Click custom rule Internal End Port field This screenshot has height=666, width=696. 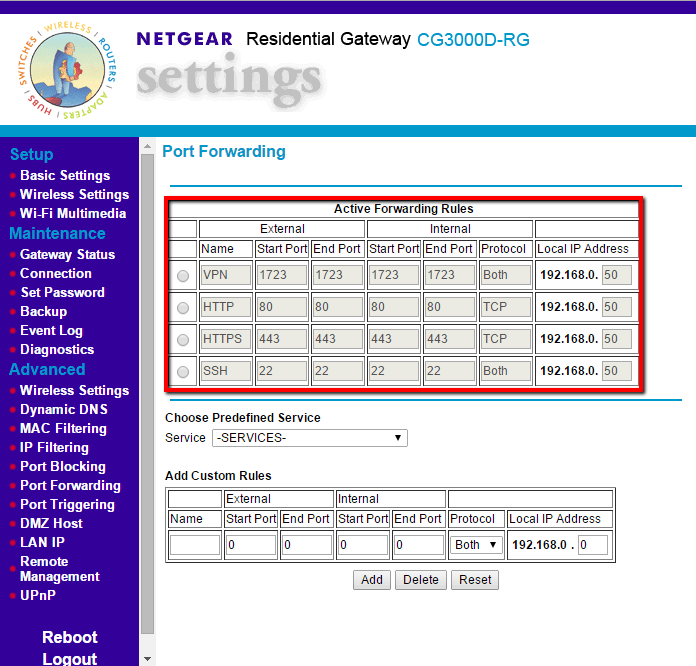click(x=419, y=545)
